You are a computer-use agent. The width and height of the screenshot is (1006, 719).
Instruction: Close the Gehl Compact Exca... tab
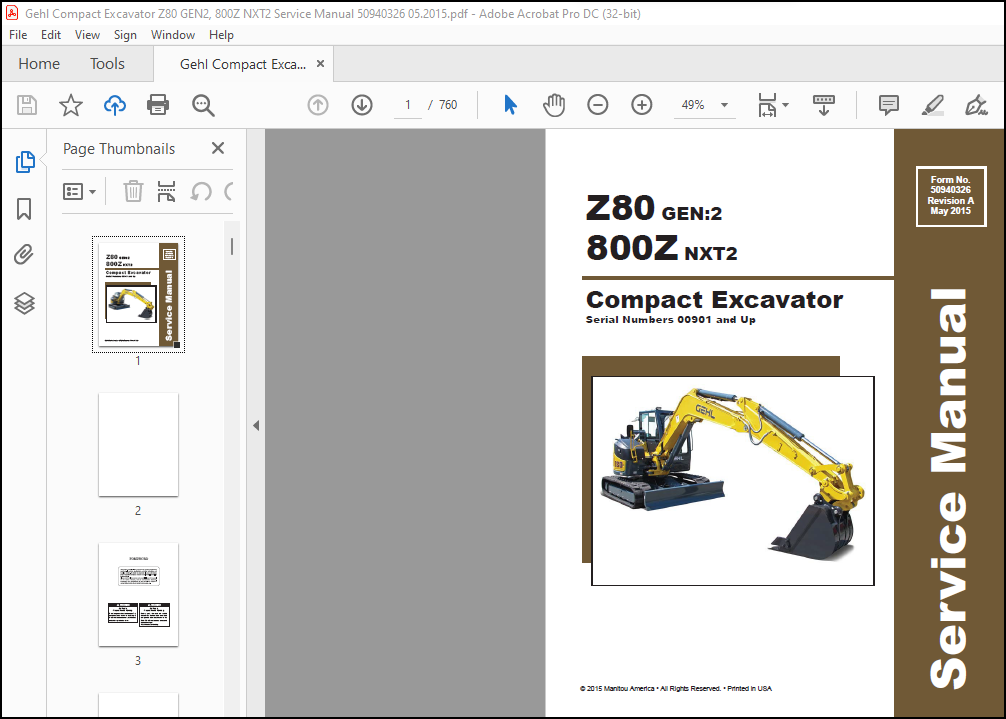320,63
